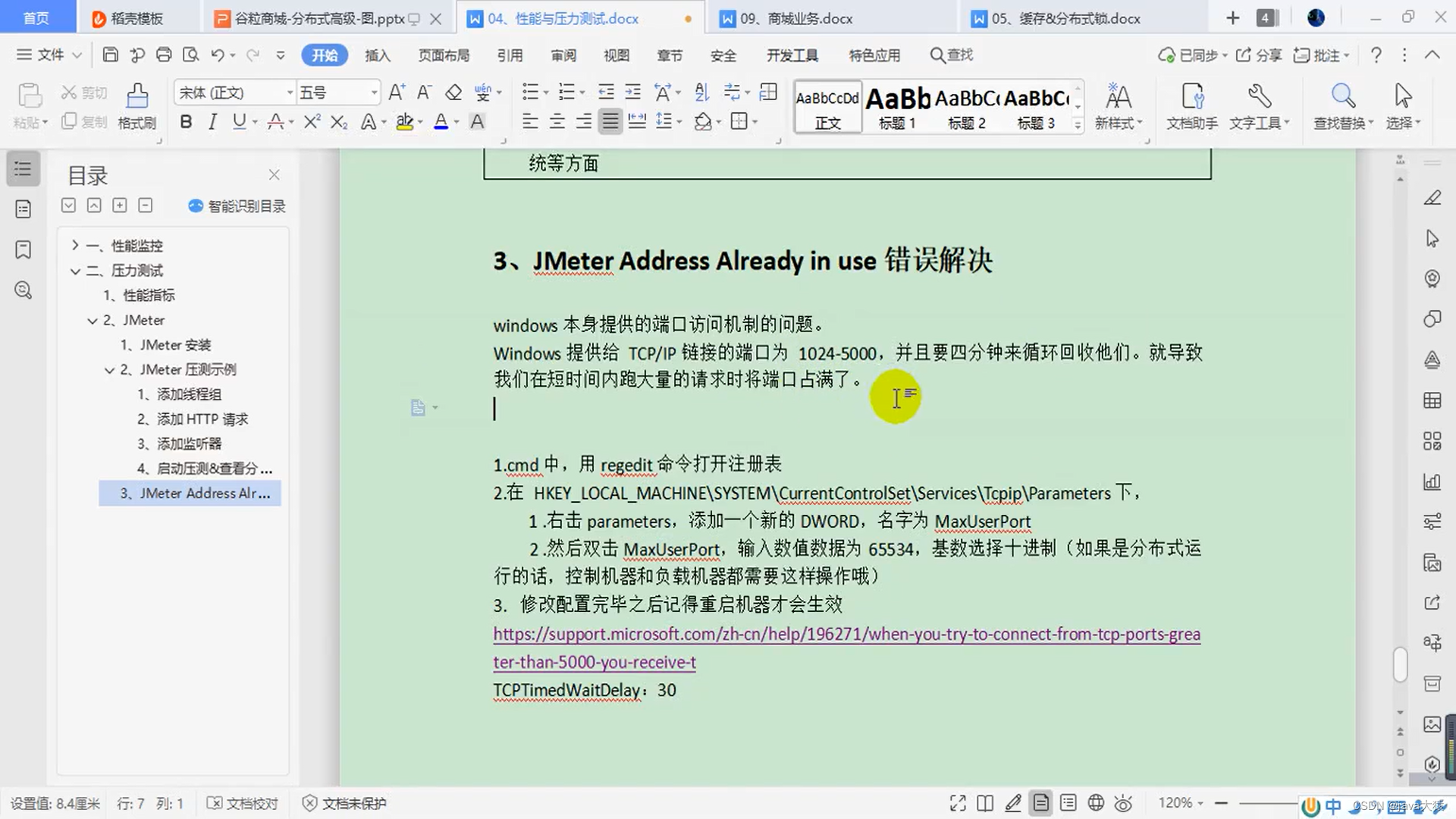Toggle superscript formatting button
The image size is (1456, 819).
click(x=312, y=121)
